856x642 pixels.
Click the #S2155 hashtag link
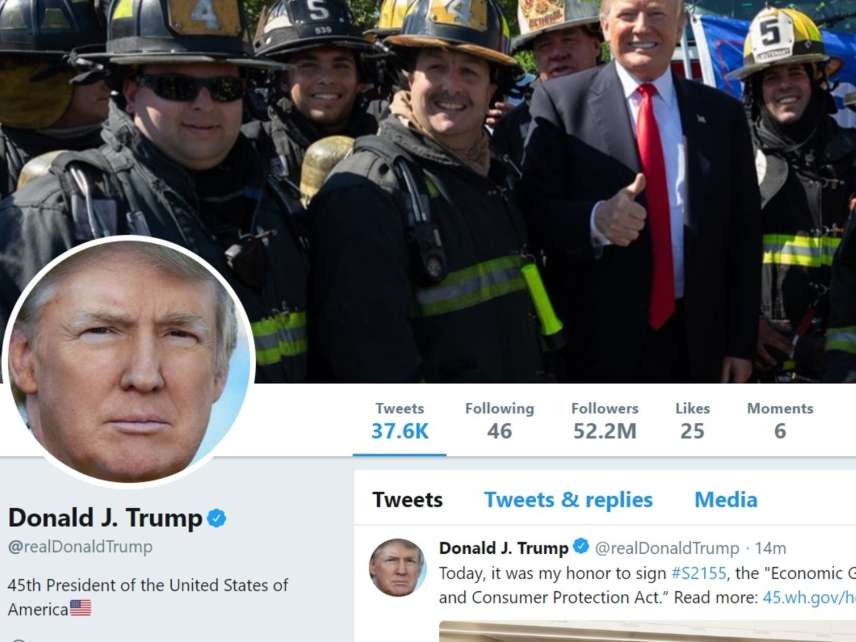pyautogui.click(x=699, y=573)
